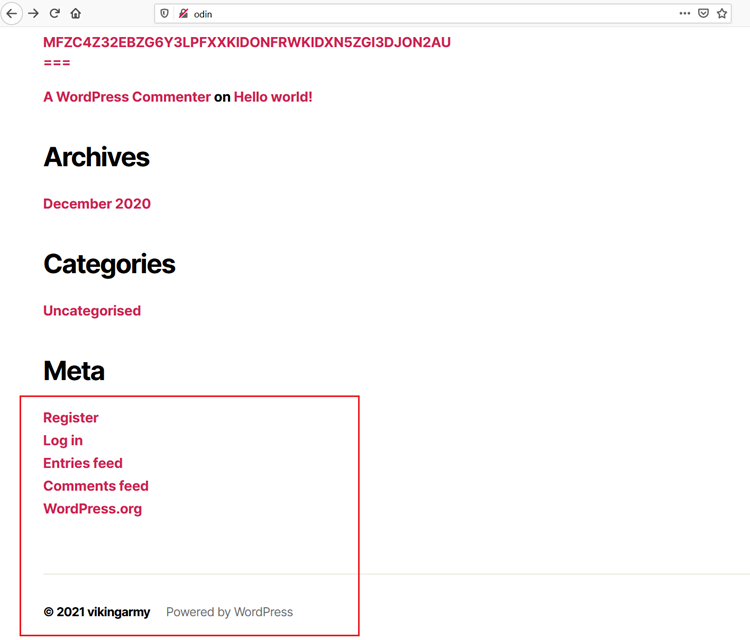The image size is (750, 640).
Task: Open the encoded MFZC4Z32 string link
Action: [x=246, y=42]
